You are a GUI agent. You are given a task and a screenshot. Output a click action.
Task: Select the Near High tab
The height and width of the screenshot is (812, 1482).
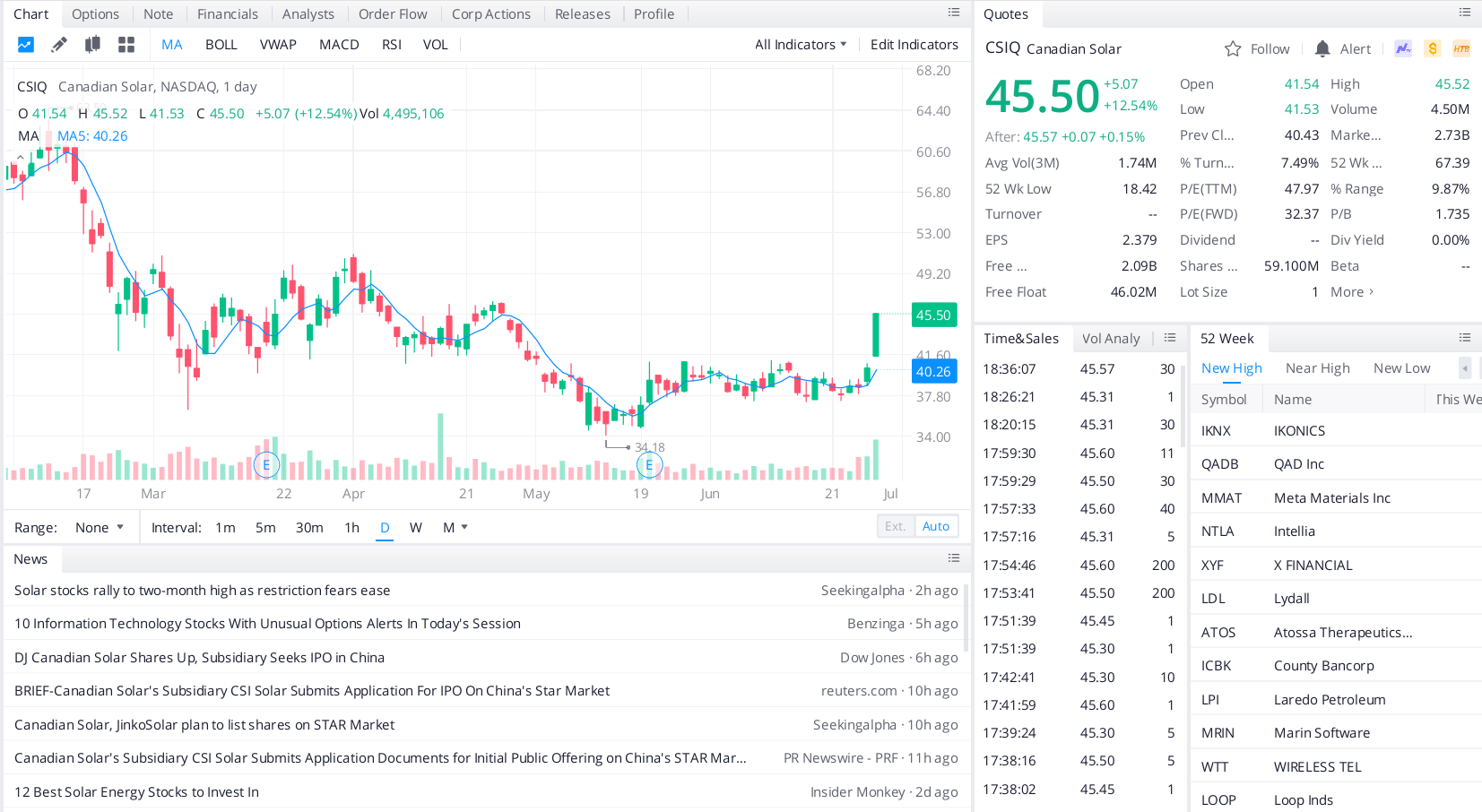(1318, 367)
